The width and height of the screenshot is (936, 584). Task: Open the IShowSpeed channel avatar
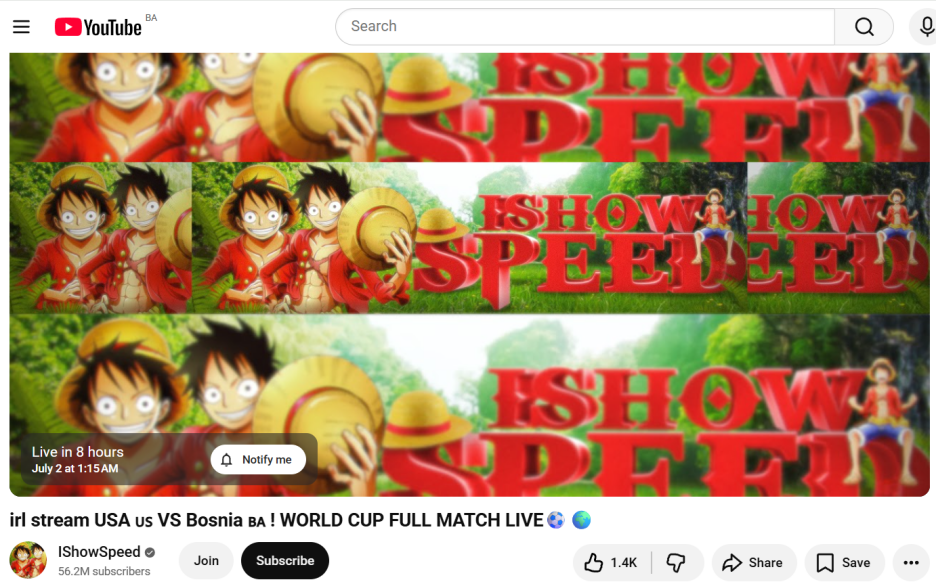[27, 560]
